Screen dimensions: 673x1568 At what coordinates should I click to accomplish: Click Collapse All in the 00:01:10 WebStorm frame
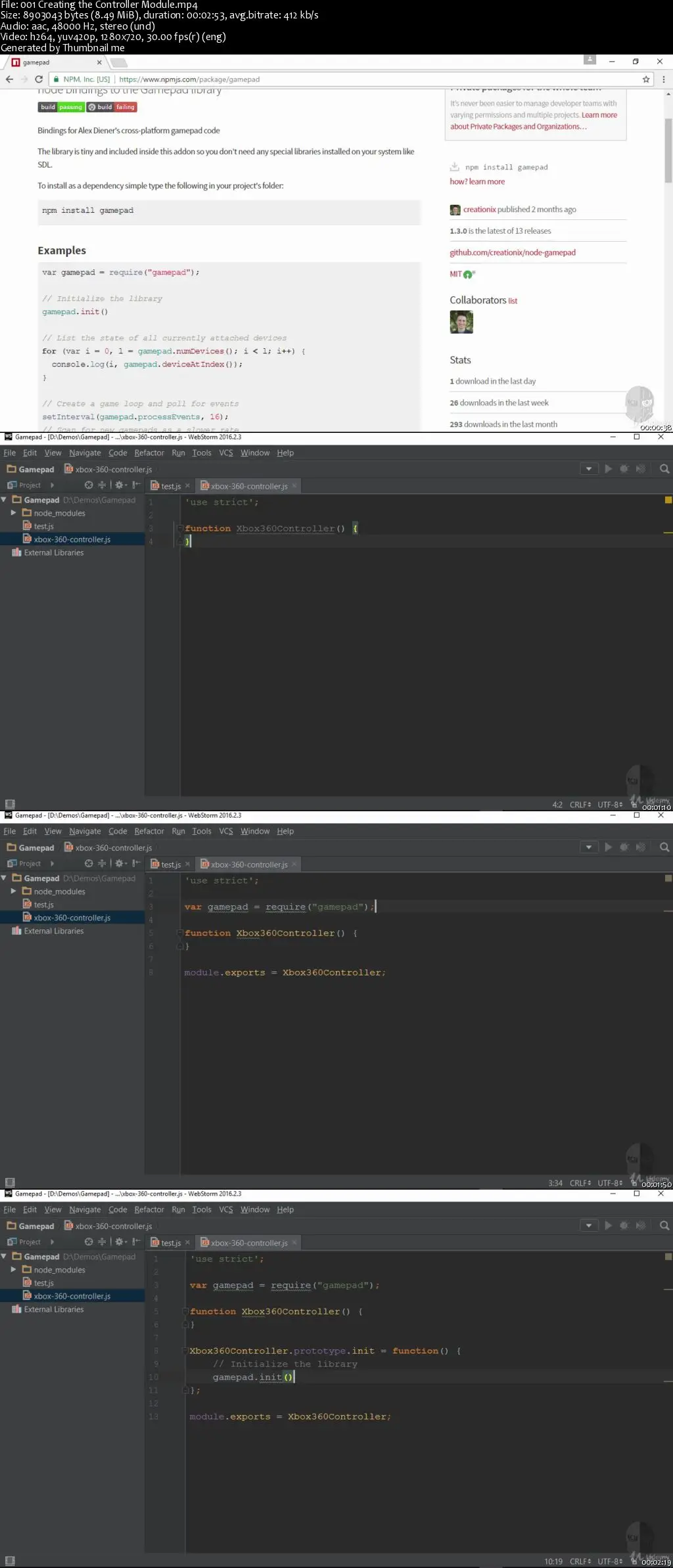click(x=102, y=485)
